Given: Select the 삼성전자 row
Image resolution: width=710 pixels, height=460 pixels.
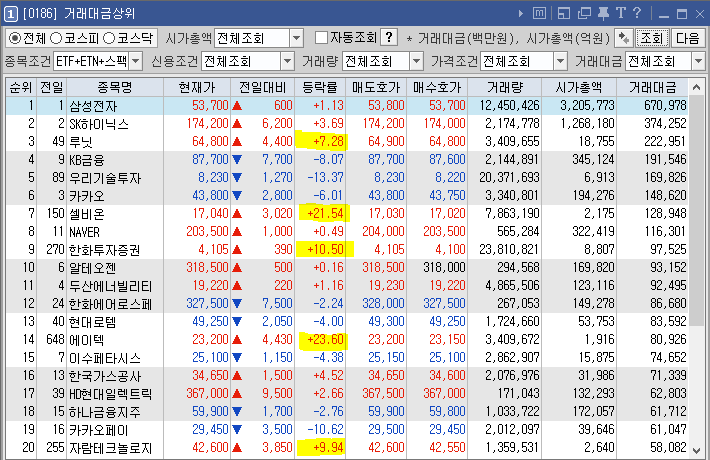Looking at the screenshot, I should 347,105.
